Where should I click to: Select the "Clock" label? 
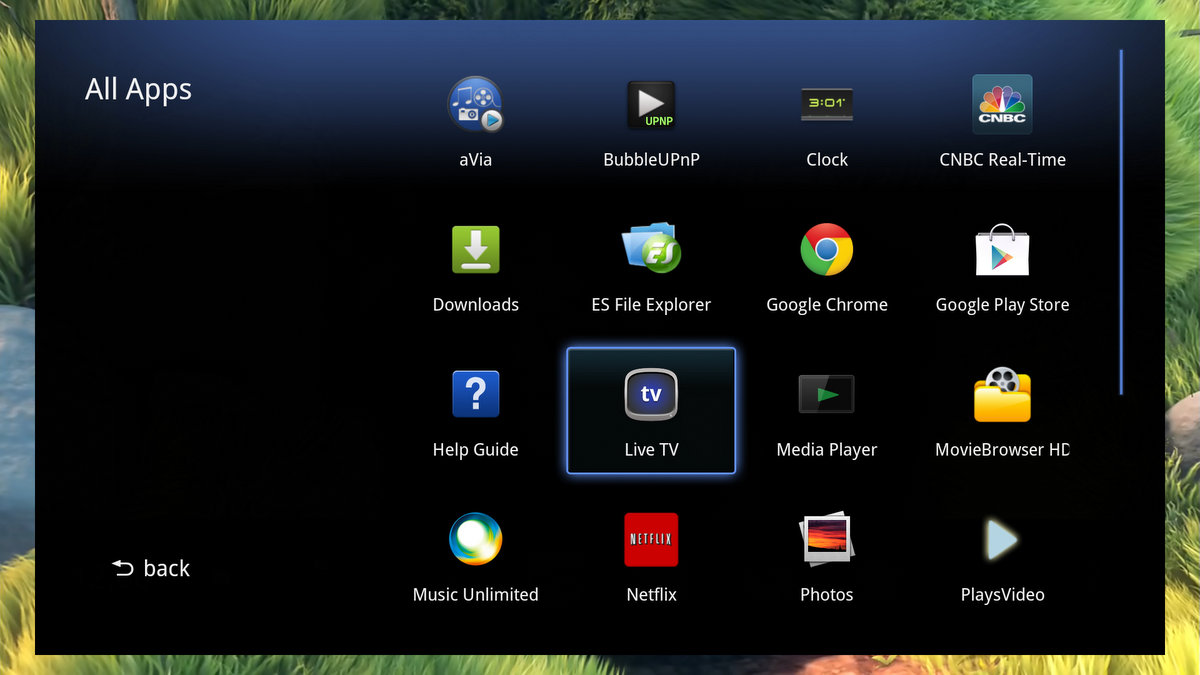click(x=827, y=159)
